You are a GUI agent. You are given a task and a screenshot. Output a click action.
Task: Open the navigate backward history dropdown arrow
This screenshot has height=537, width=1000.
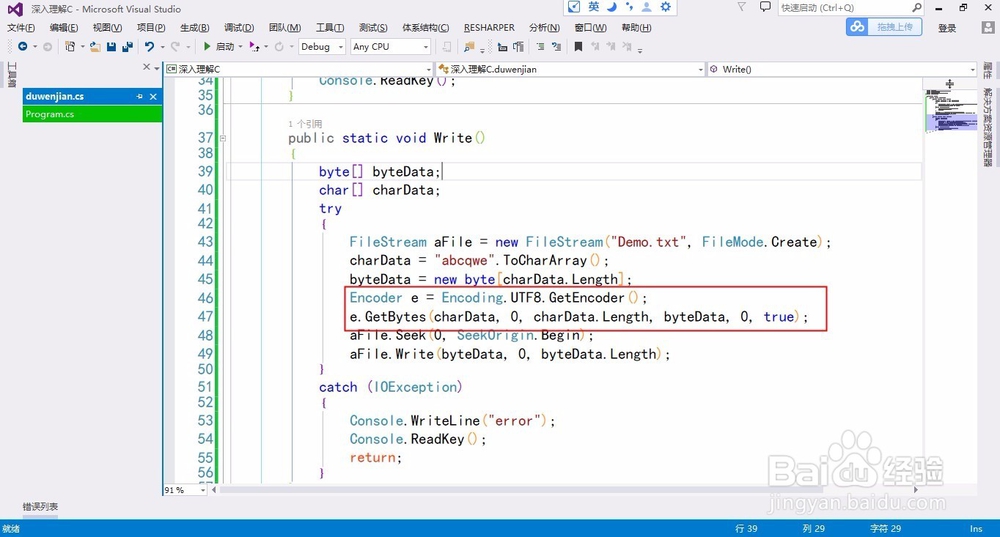tap(35, 47)
